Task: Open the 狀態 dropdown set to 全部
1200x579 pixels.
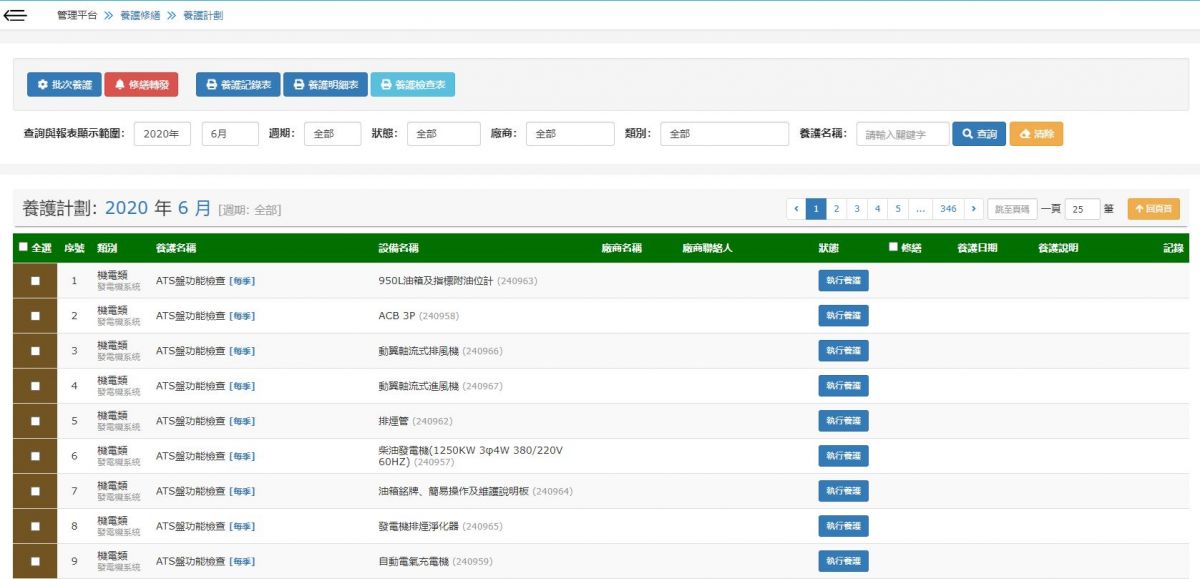Action: 444,134
